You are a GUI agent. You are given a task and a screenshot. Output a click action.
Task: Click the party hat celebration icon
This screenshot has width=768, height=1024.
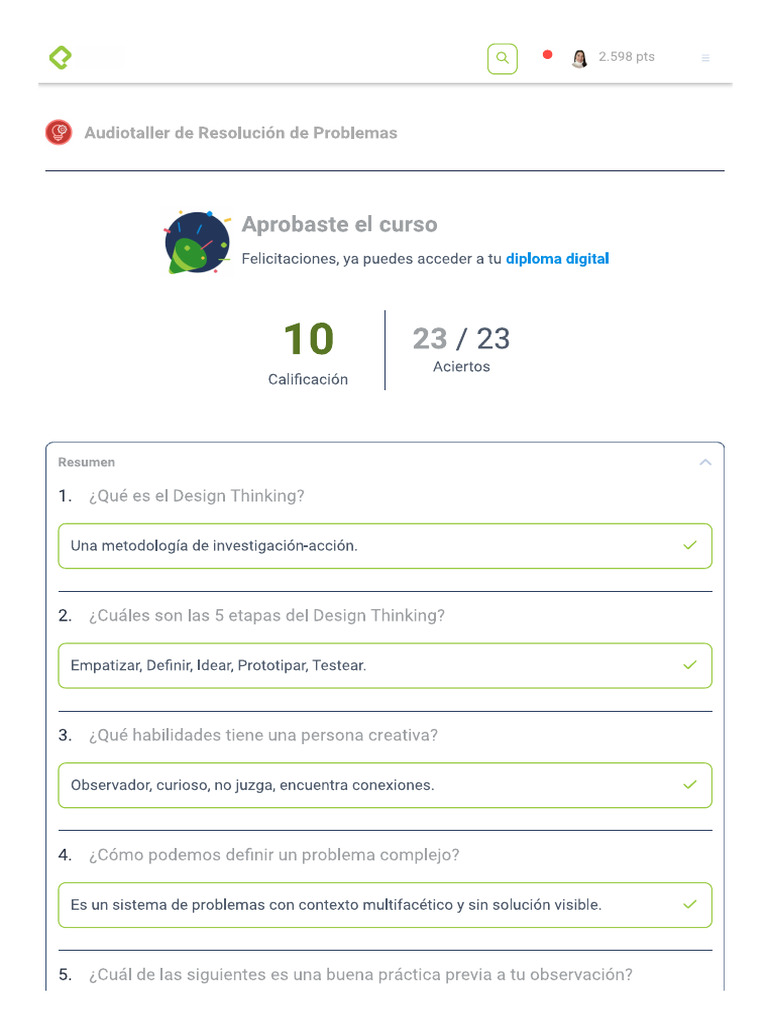click(197, 242)
